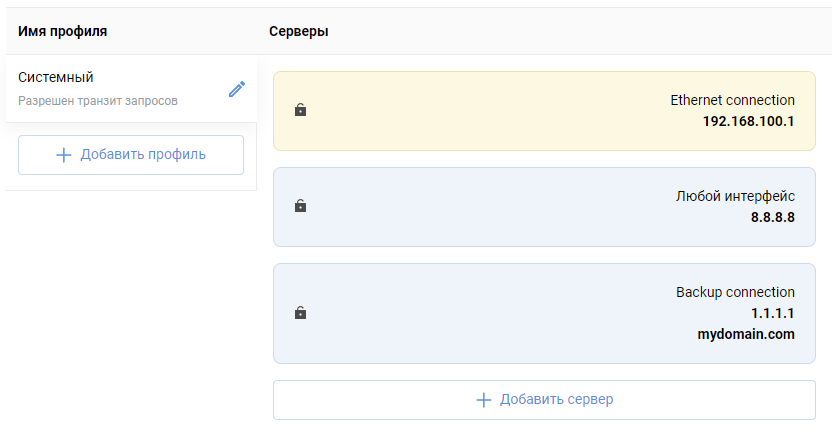This screenshot has width=832, height=435.
Task: Click empty area of the yellow Ethernet card
Action: pyautogui.click(x=480, y=111)
